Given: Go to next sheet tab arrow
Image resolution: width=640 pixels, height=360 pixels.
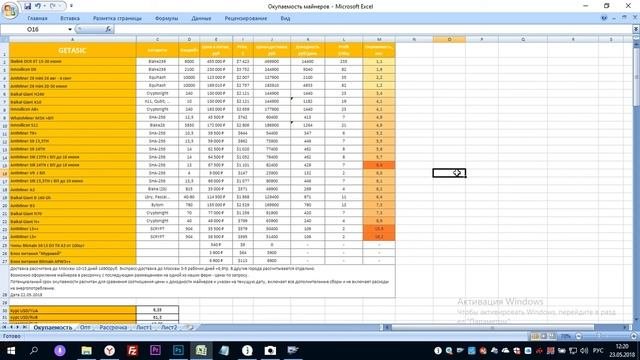Looking at the screenshot, I should tap(18, 327).
